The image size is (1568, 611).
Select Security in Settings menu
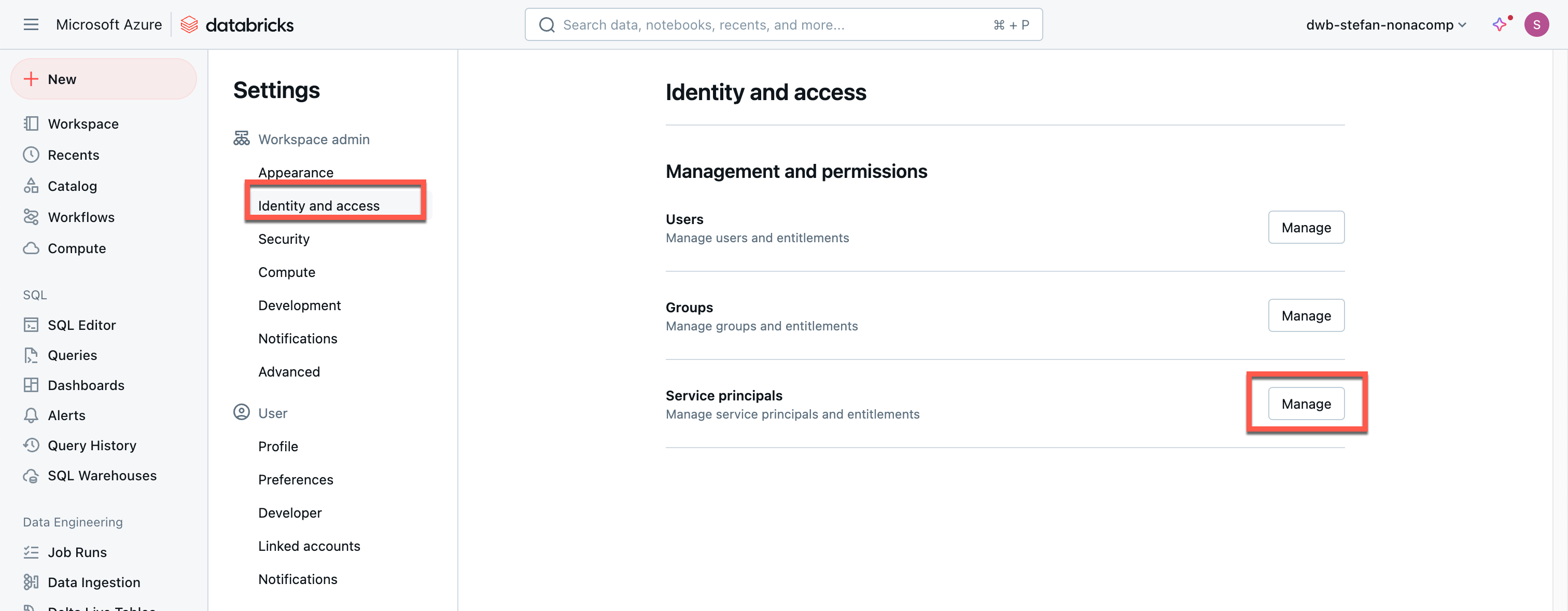coord(284,239)
